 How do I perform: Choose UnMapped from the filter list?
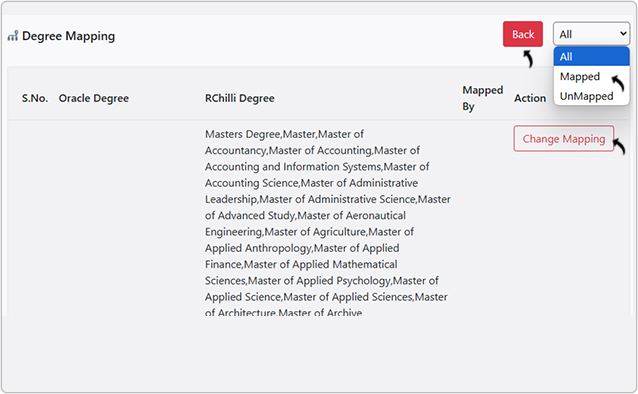586,96
